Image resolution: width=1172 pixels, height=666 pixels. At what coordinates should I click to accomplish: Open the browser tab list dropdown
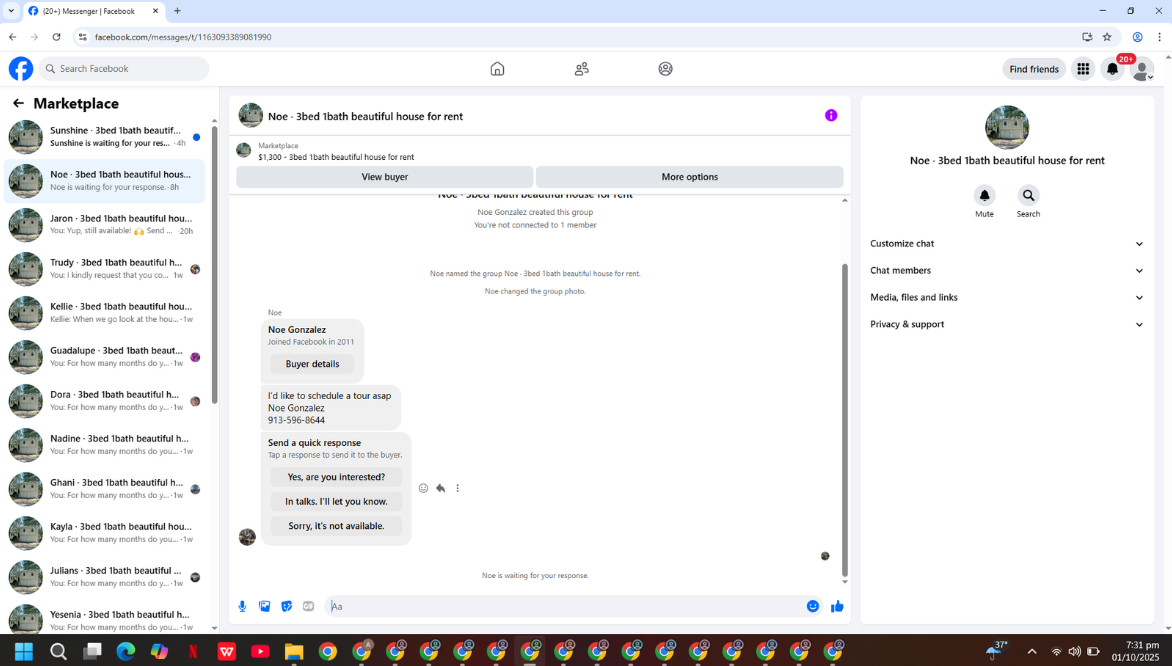click(x=11, y=11)
